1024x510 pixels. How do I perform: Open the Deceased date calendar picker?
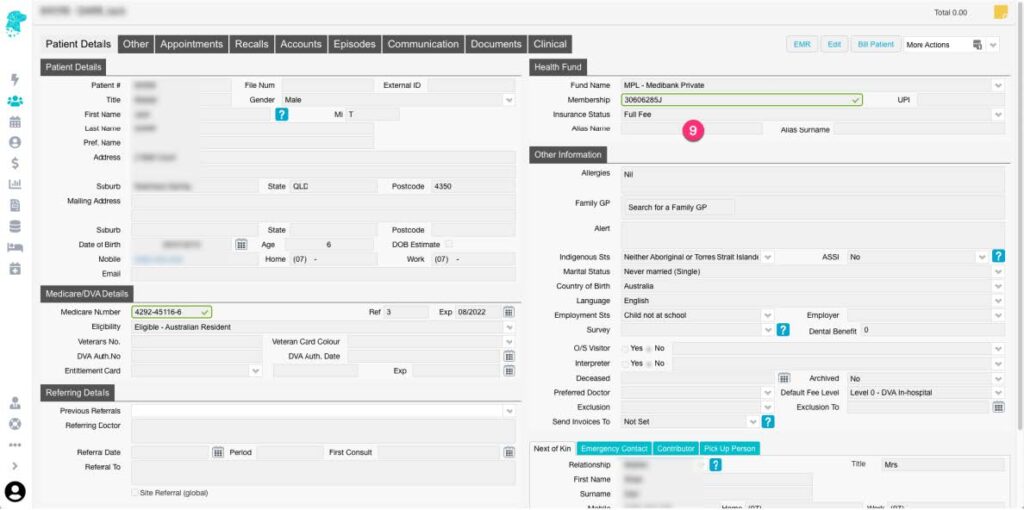(x=784, y=378)
